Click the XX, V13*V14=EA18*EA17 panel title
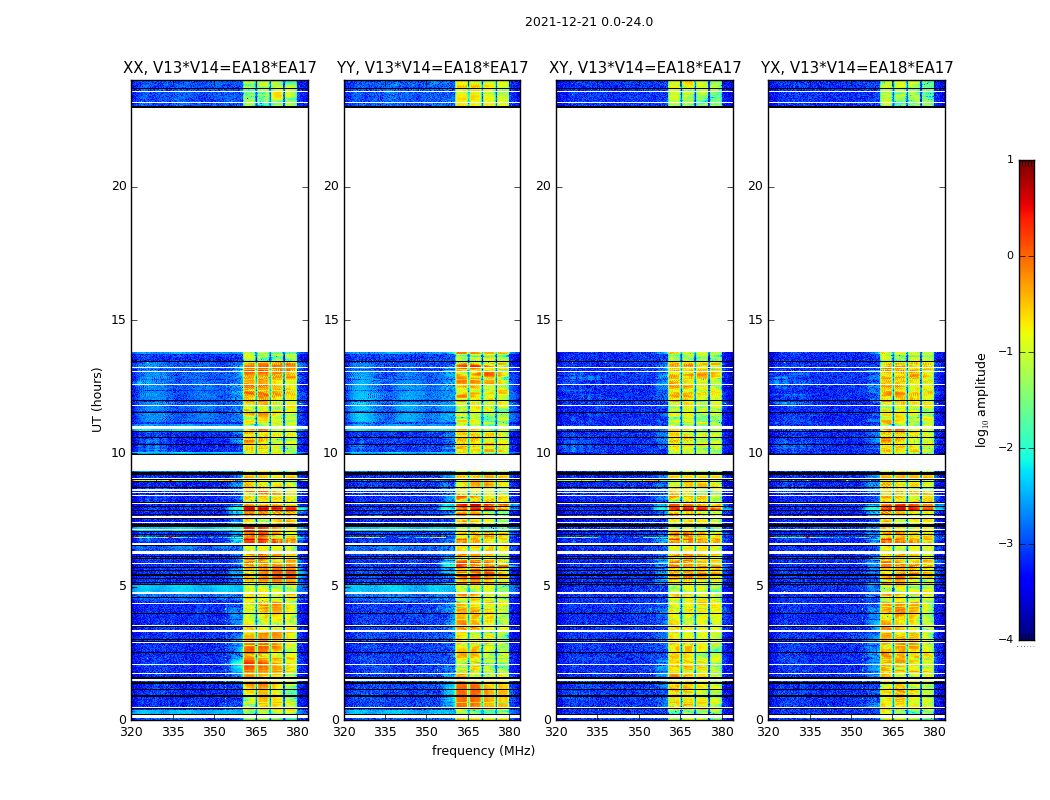Viewport: 1050px width, 800px height. [220, 68]
